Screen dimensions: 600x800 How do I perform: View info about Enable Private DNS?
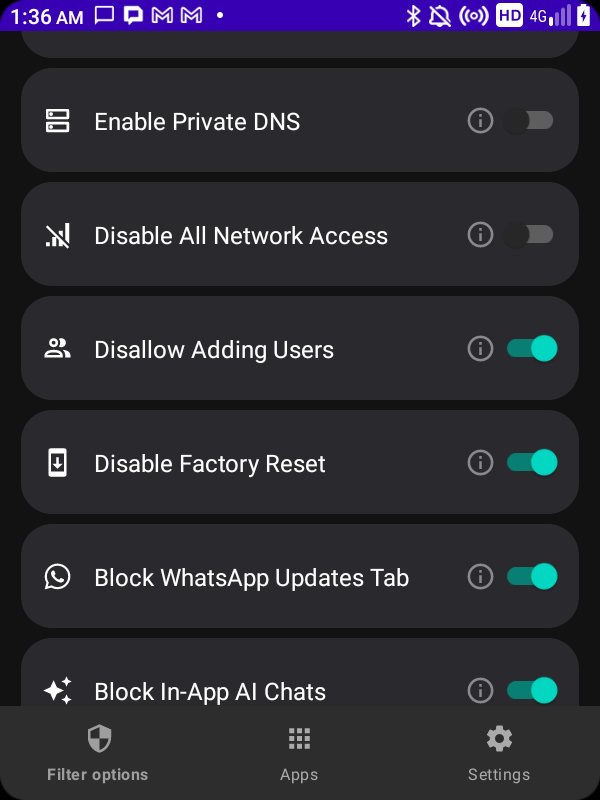480,120
